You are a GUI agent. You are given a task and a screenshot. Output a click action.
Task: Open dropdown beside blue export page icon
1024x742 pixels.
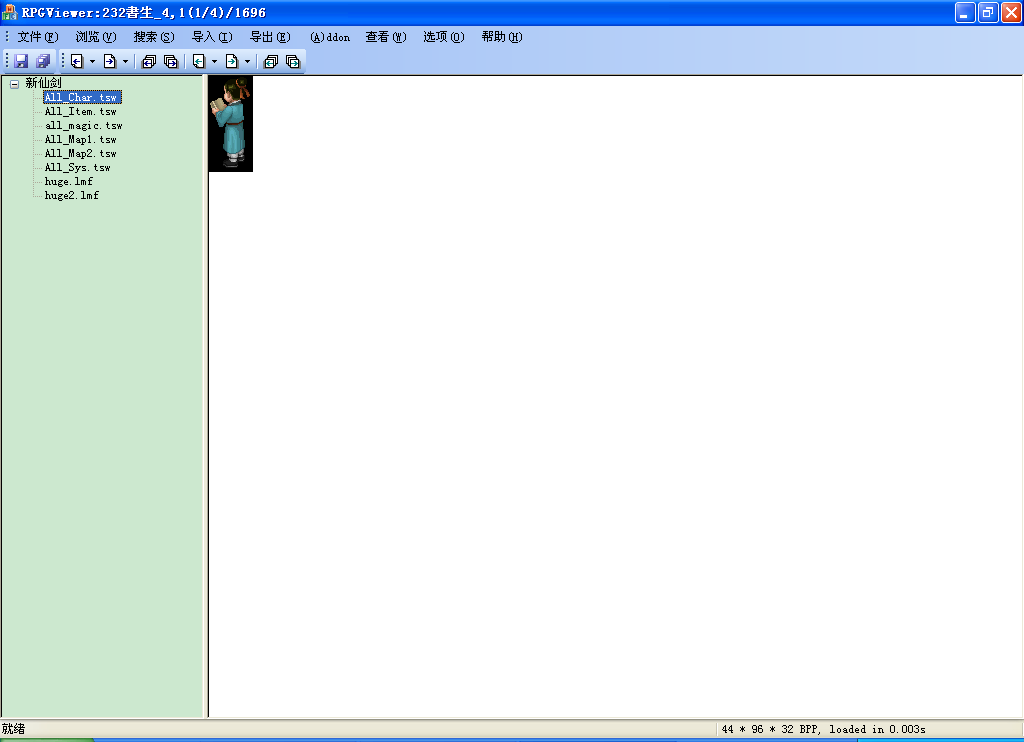[125, 61]
